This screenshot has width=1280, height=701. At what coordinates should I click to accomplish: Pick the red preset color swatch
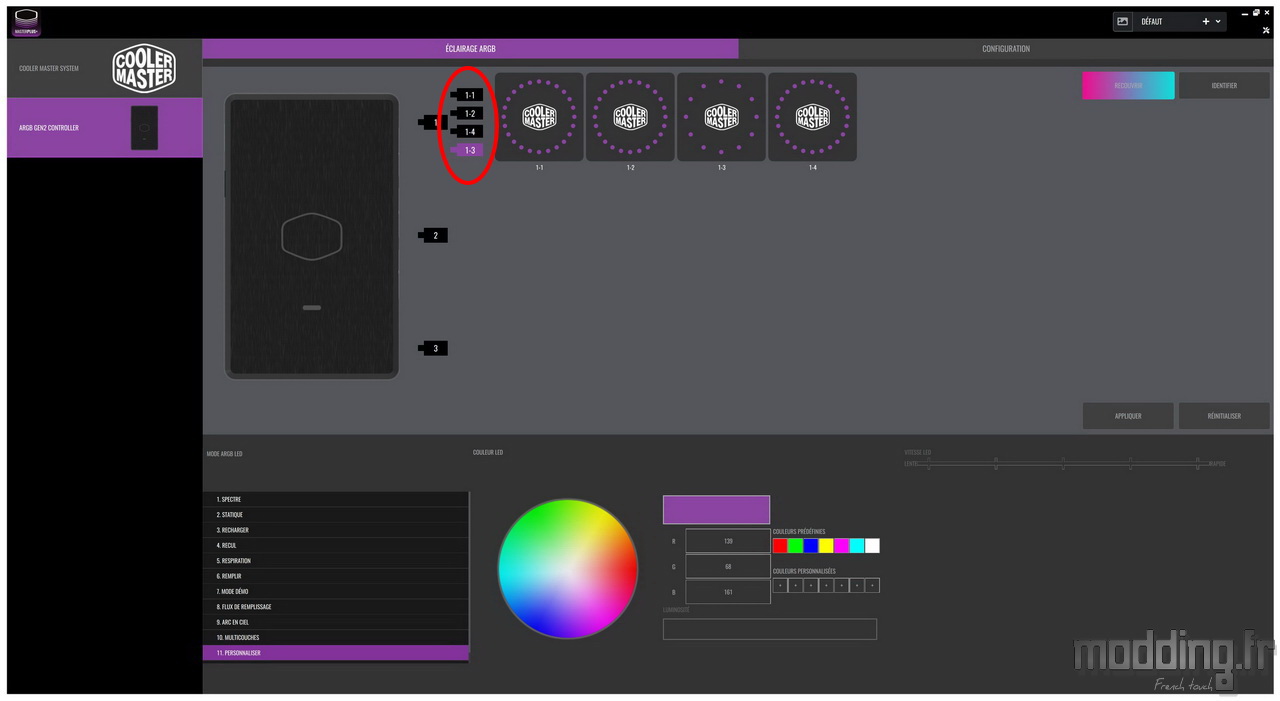tap(780, 546)
